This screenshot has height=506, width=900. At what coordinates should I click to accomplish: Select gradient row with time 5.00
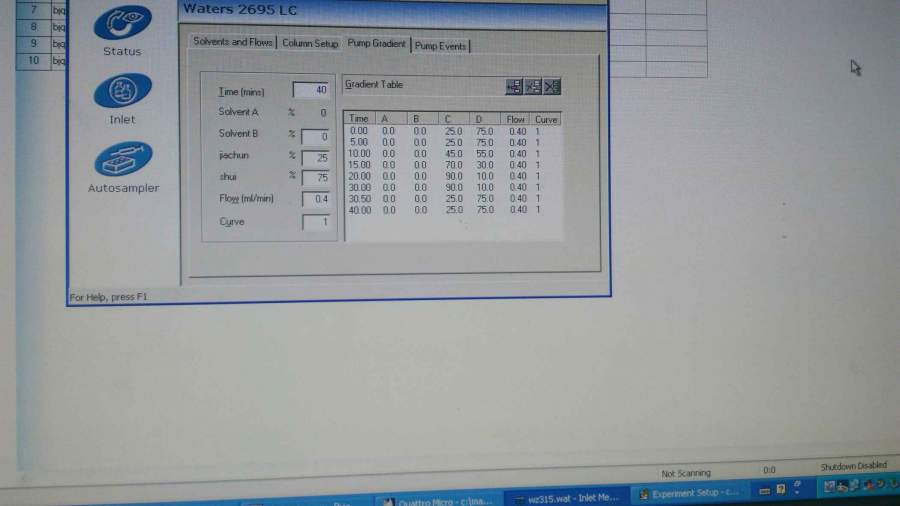point(452,142)
